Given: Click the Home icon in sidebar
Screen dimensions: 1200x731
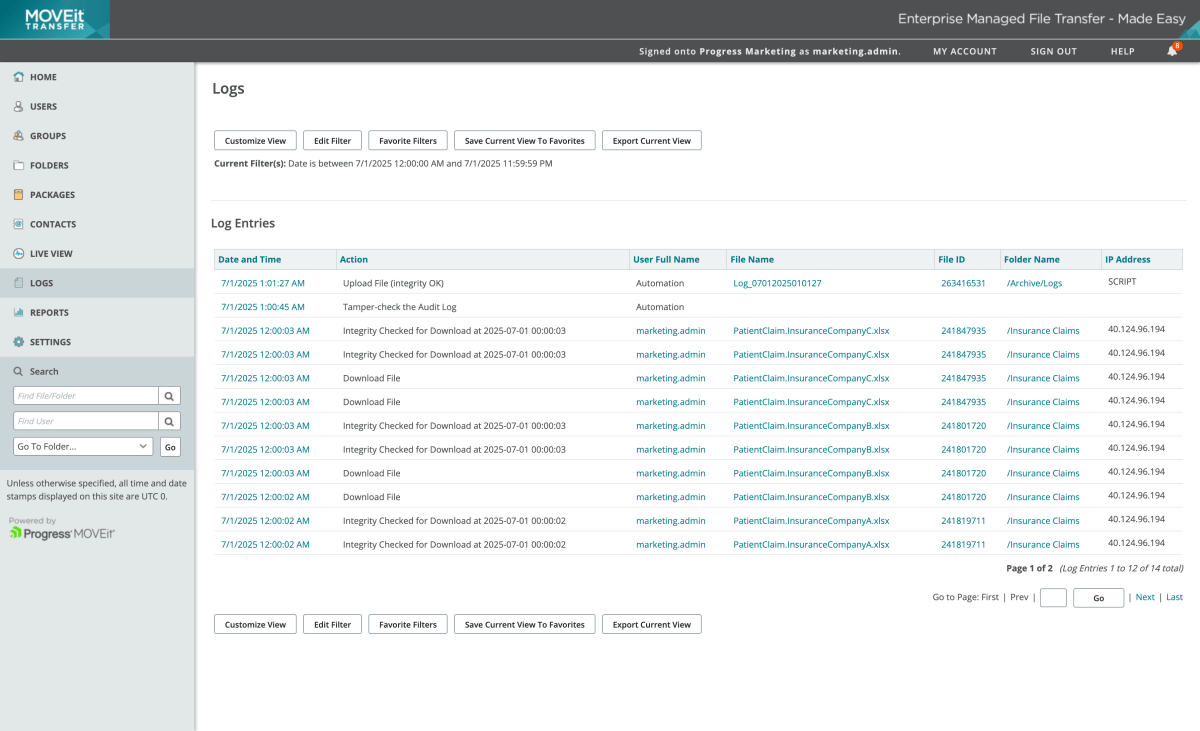Looking at the screenshot, I should (19, 77).
